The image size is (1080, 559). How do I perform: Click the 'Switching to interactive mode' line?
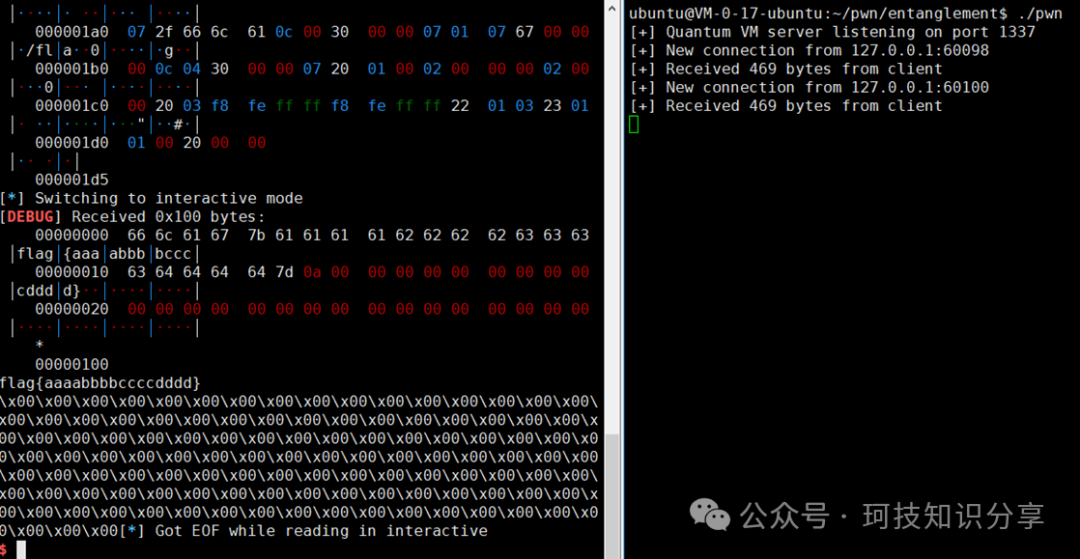[x=151, y=198]
